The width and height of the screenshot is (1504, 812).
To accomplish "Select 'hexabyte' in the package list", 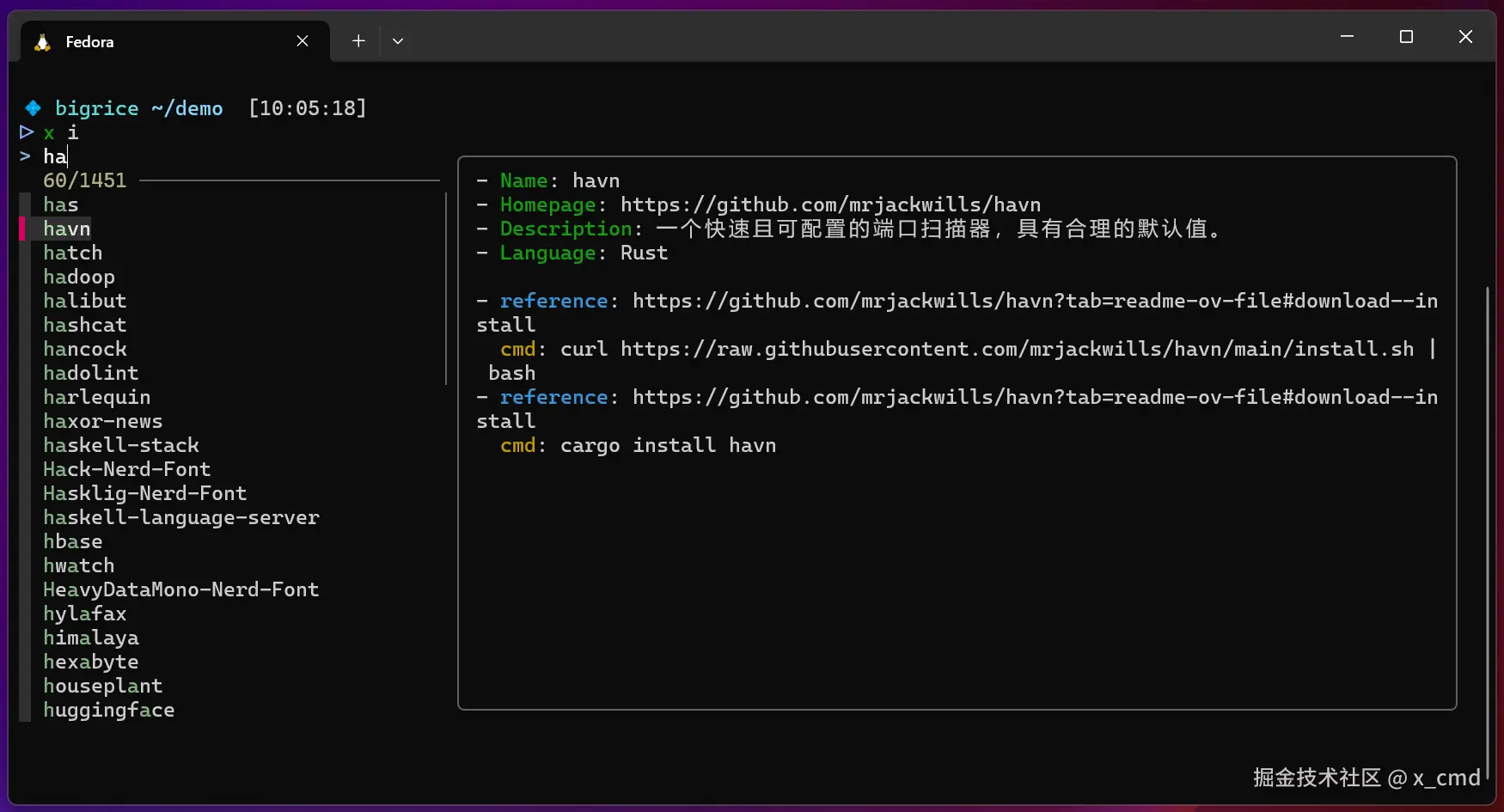I will tap(91, 662).
